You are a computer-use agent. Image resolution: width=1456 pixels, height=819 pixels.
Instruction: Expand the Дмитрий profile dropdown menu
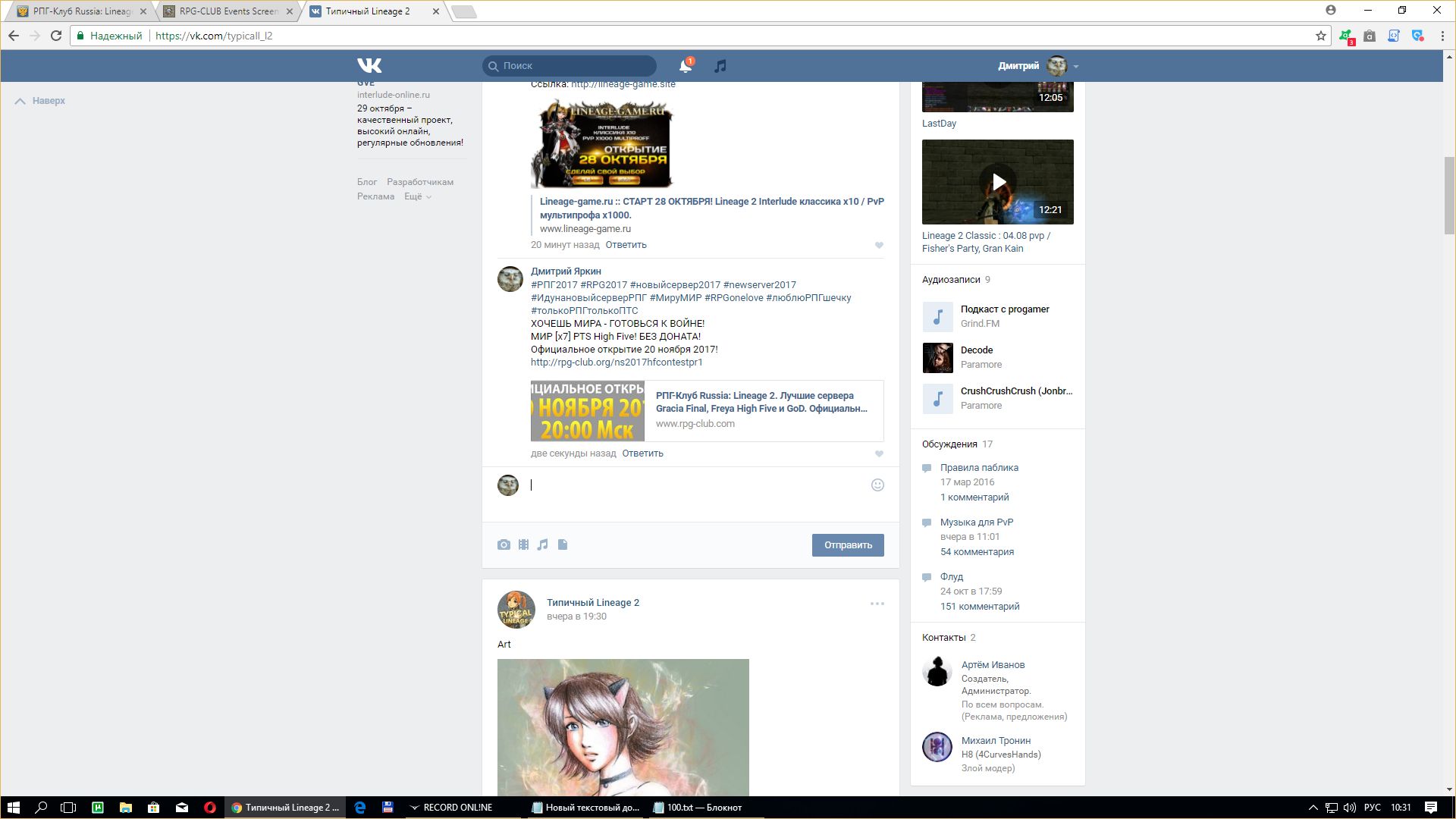[1075, 67]
